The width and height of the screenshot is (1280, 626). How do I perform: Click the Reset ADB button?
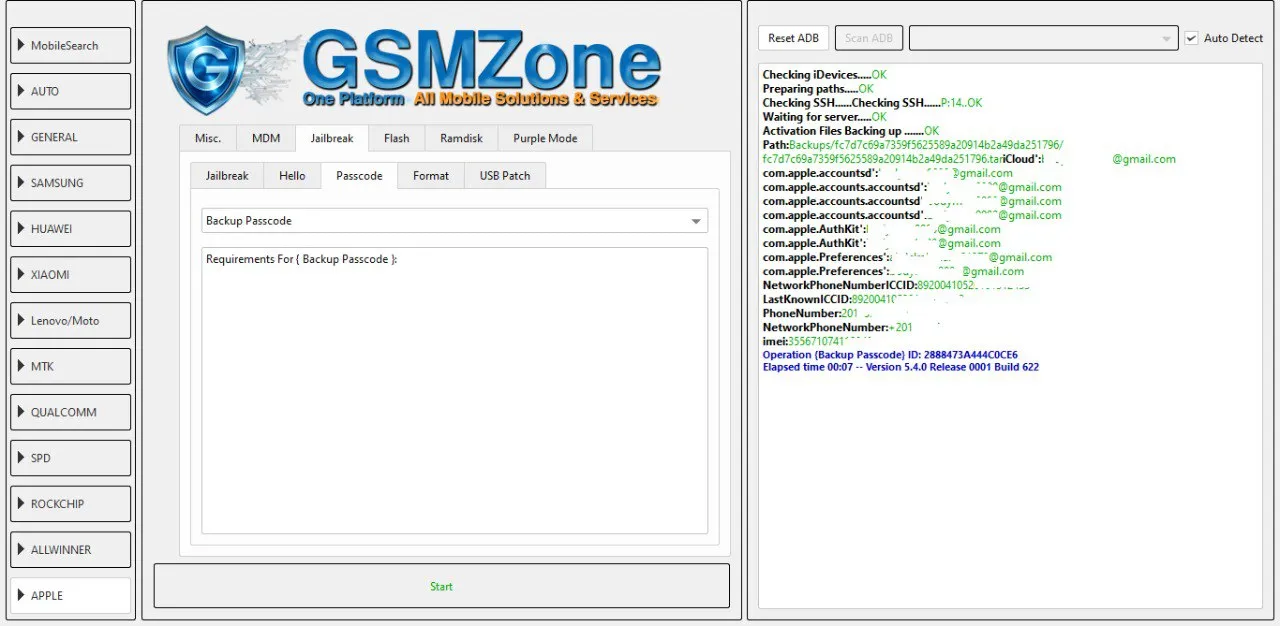793,38
